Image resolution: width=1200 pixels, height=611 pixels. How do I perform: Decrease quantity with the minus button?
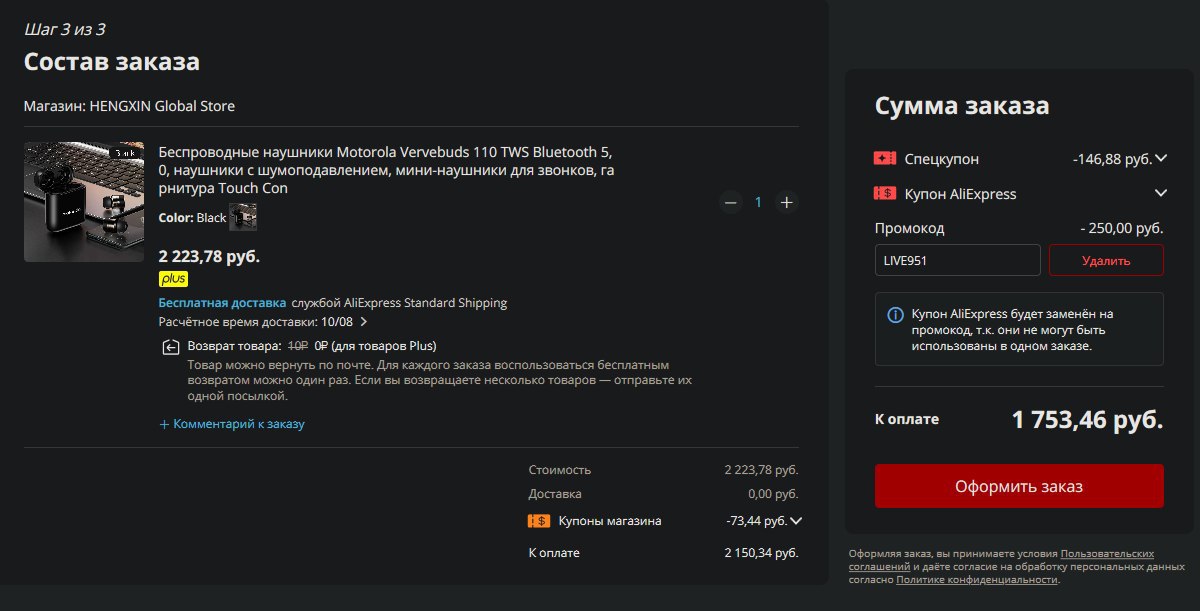tap(731, 203)
